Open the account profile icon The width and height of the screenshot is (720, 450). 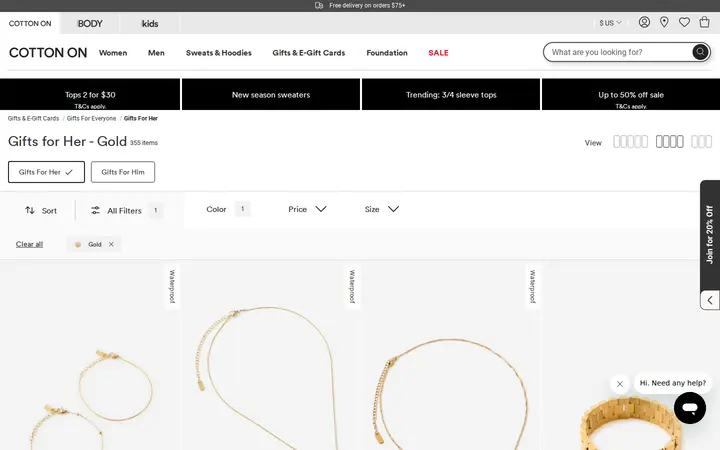tap(644, 22)
